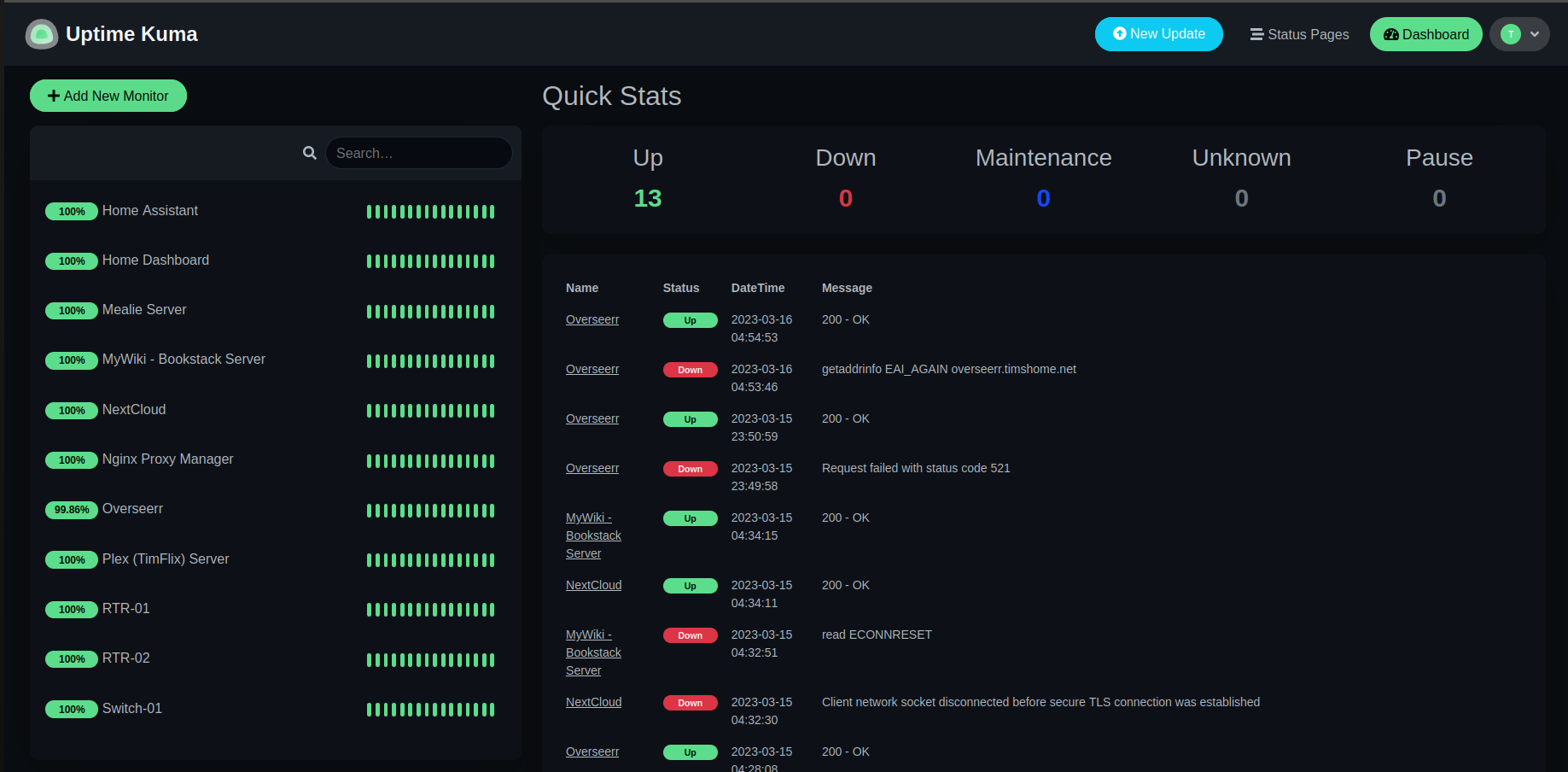Click the Status column header
This screenshot has width=1568, height=772.
(681, 288)
